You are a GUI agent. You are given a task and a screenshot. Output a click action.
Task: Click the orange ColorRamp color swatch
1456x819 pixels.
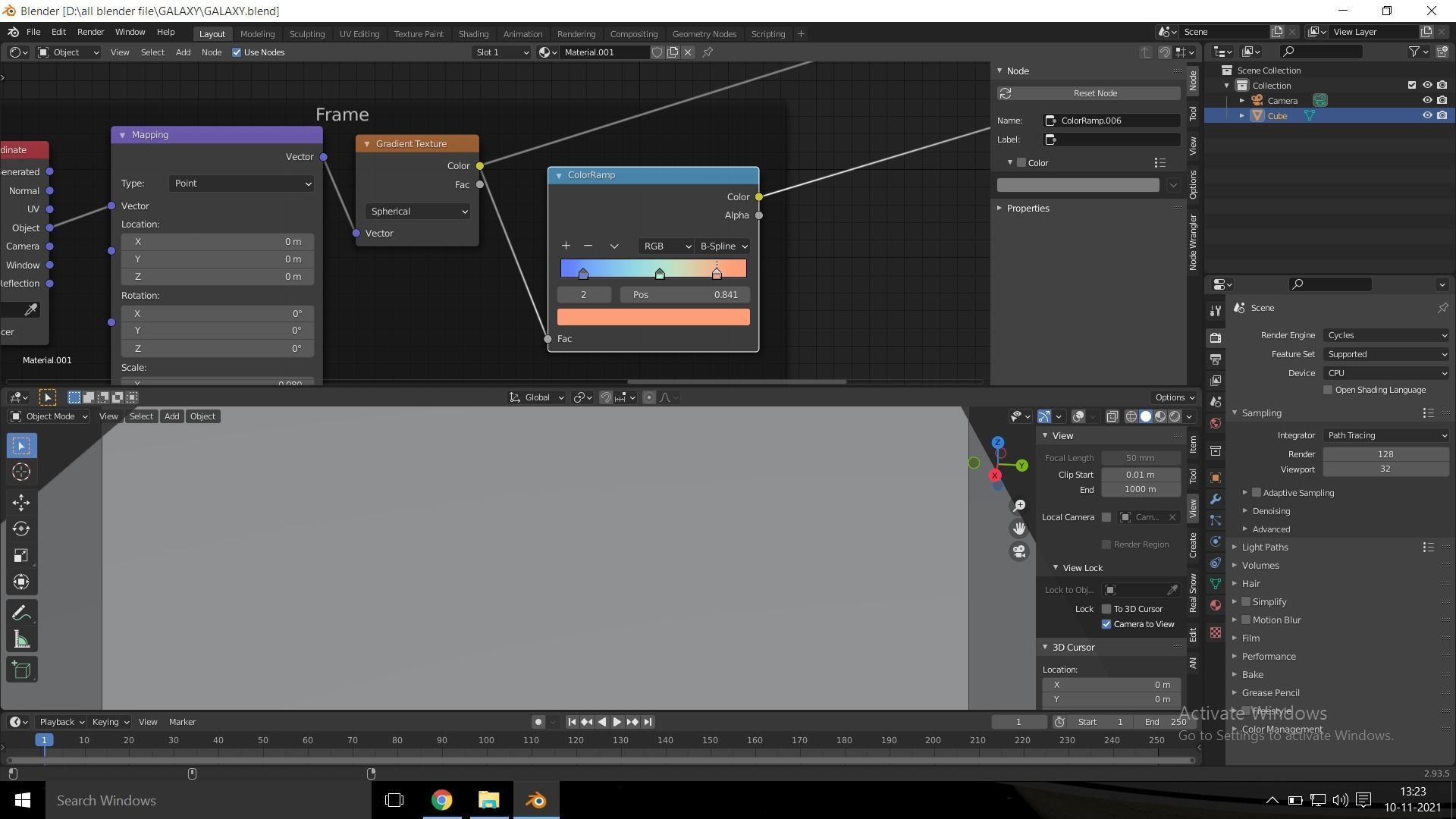[x=653, y=317]
